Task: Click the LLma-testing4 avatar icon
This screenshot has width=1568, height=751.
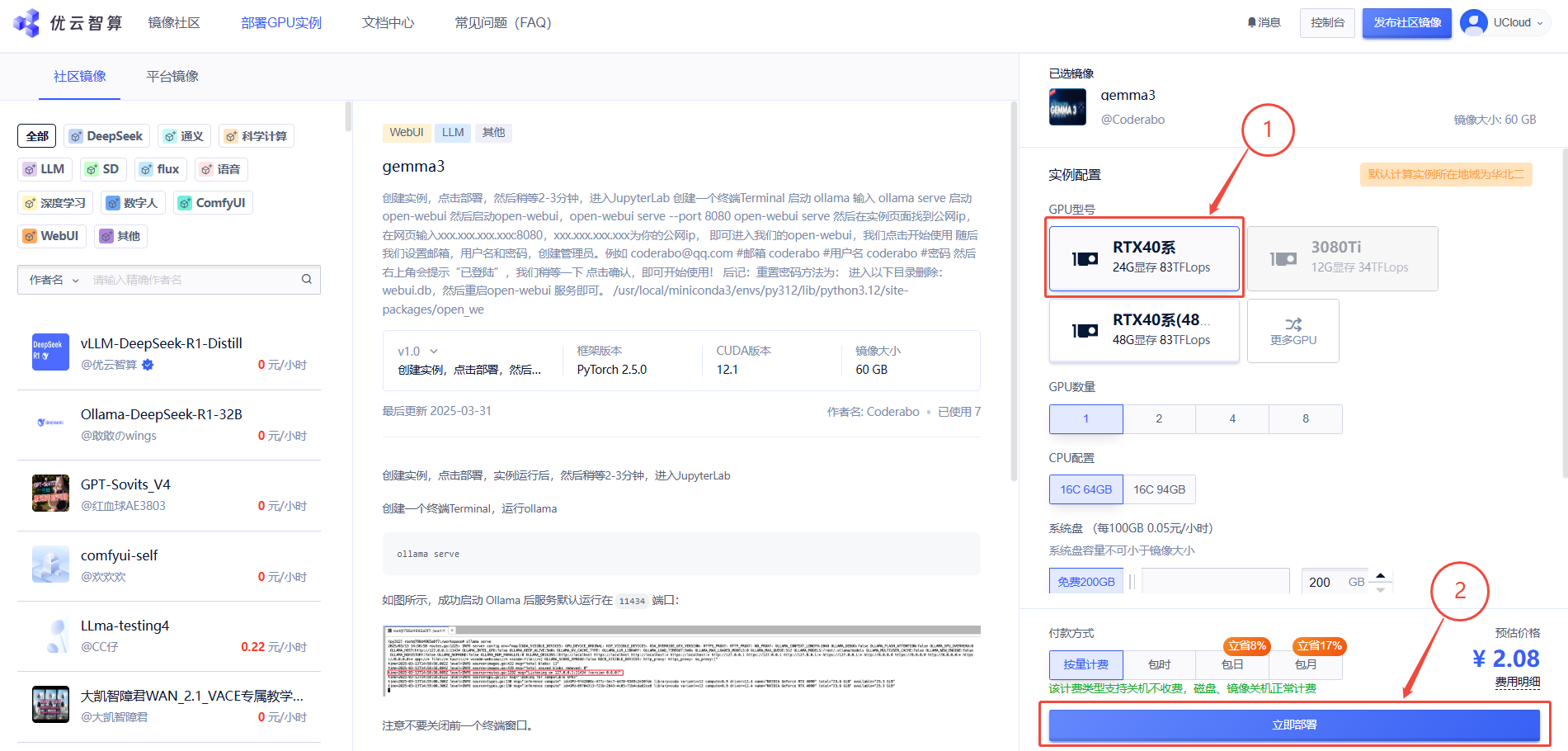Action: tap(50, 635)
